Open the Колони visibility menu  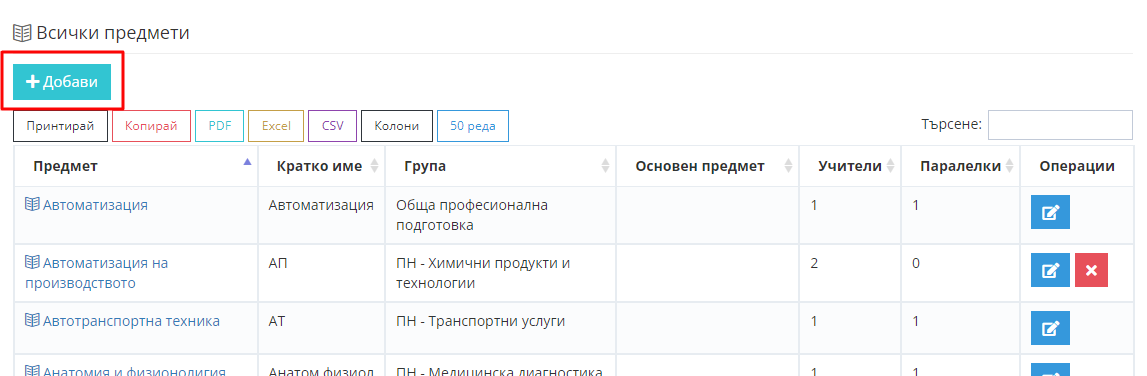396,126
